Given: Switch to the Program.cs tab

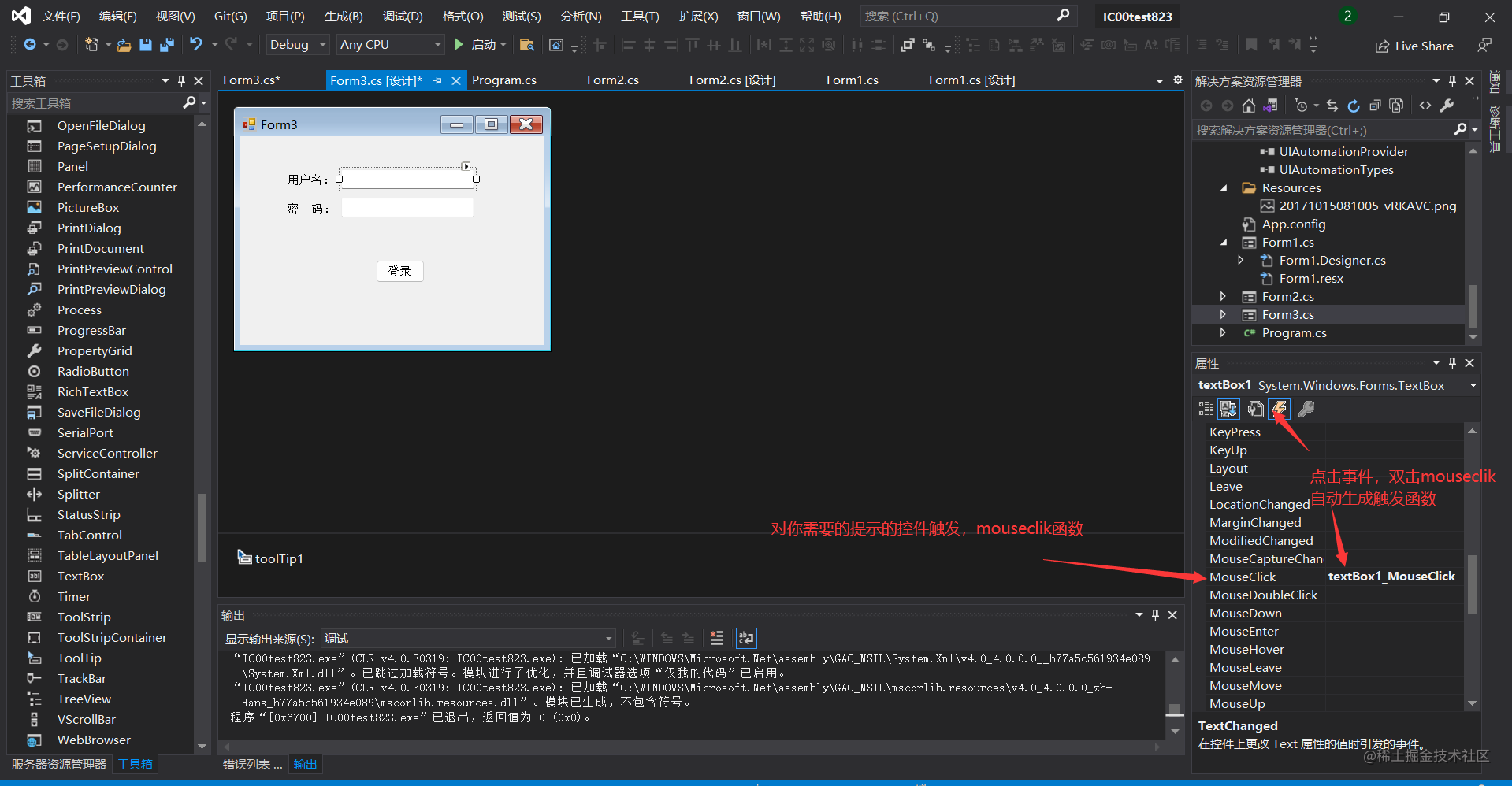Looking at the screenshot, I should [503, 80].
